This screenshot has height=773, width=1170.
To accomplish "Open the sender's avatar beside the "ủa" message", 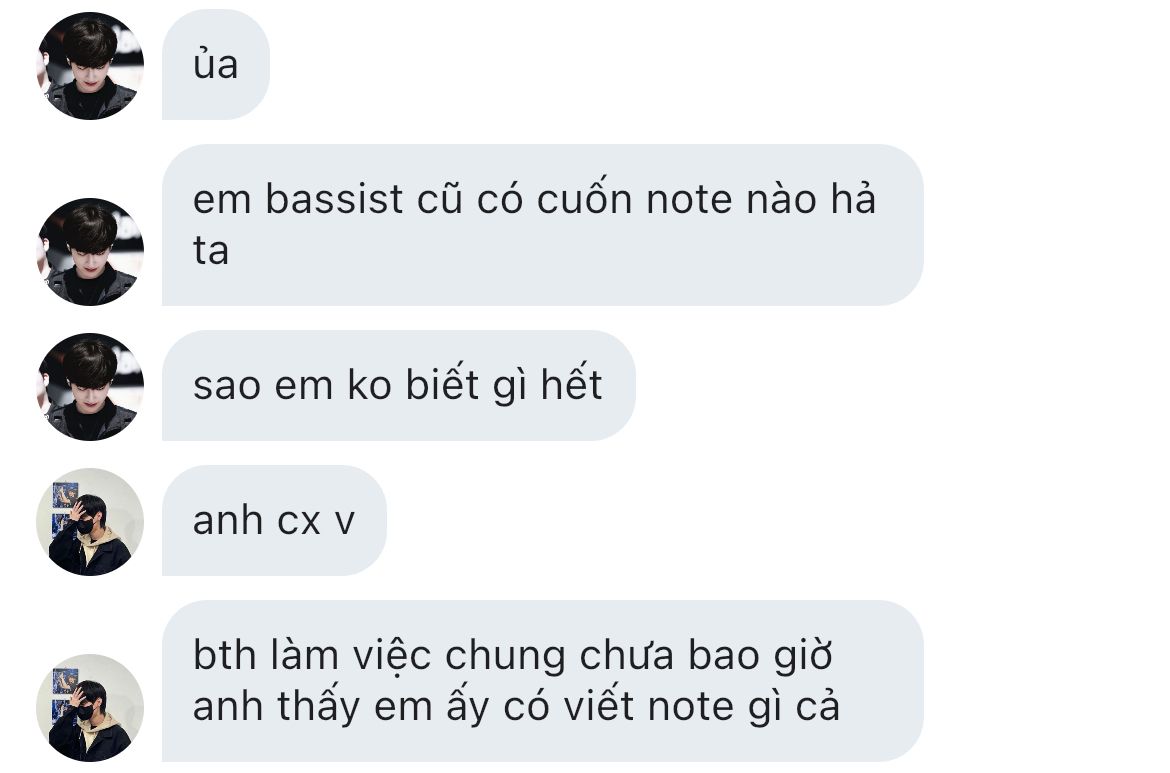I will click(x=90, y=66).
